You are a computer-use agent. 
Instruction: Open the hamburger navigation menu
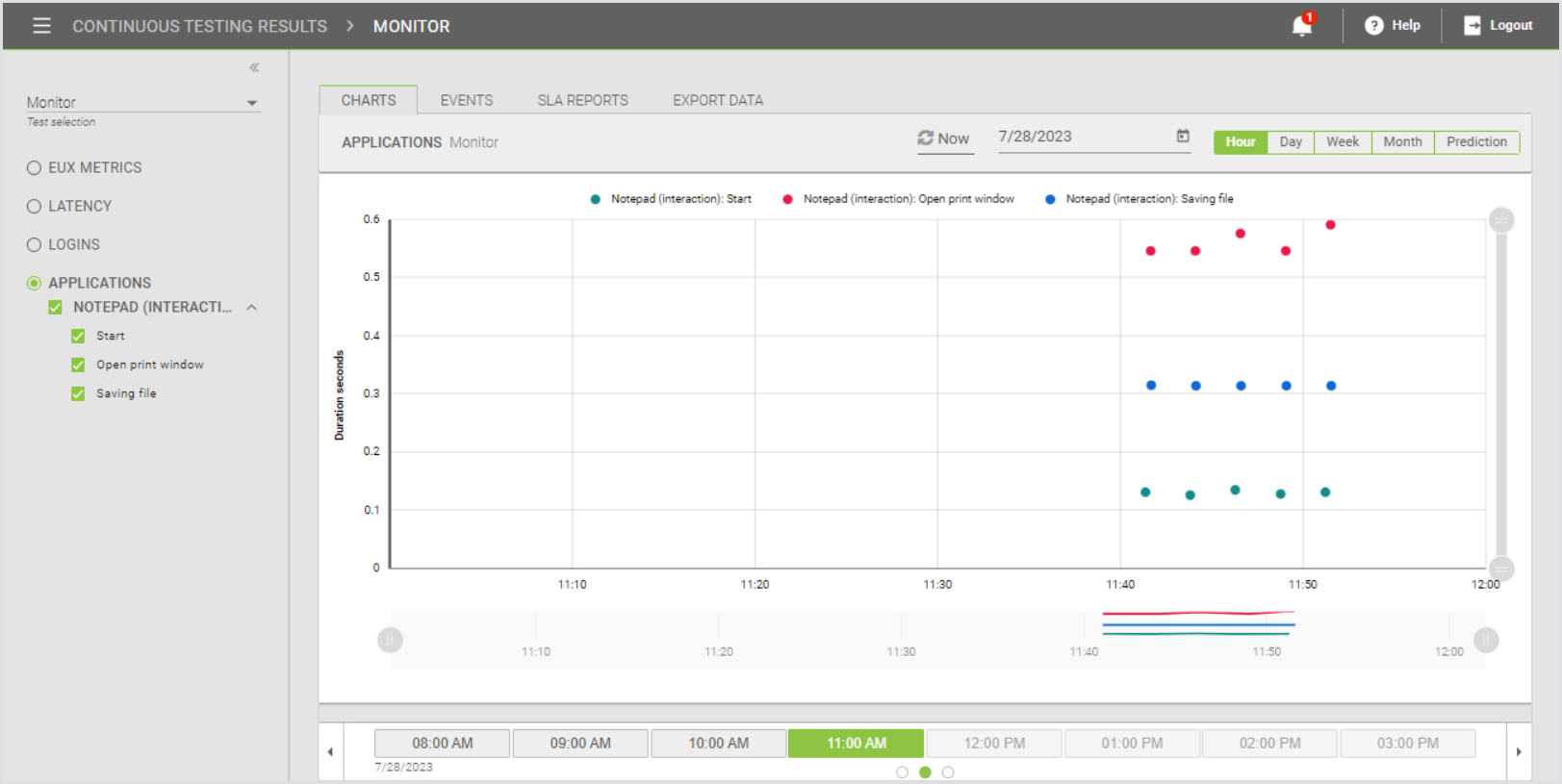pyautogui.click(x=41, y=26)
